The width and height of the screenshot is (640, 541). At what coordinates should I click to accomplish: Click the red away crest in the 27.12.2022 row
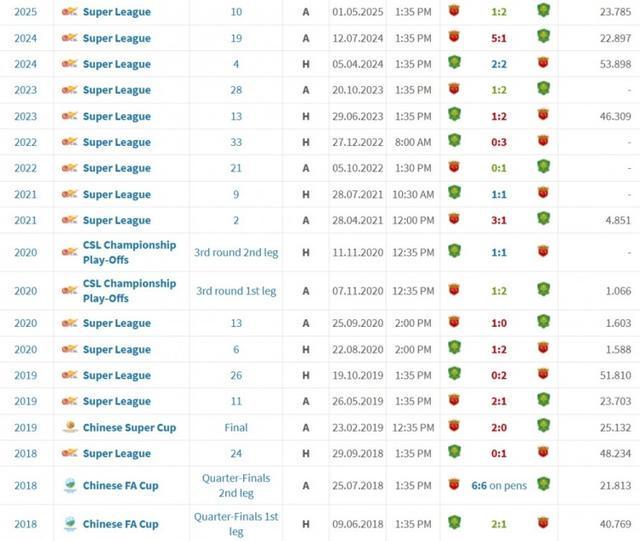pos(543,141)
